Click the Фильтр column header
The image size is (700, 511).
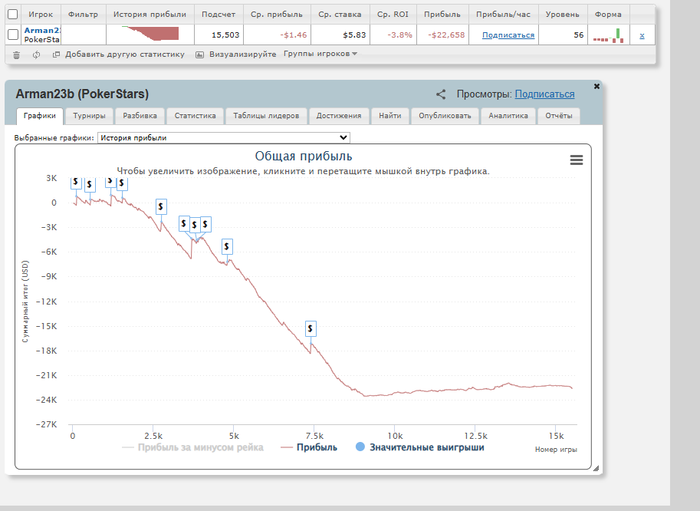click(x=83, y=14)
